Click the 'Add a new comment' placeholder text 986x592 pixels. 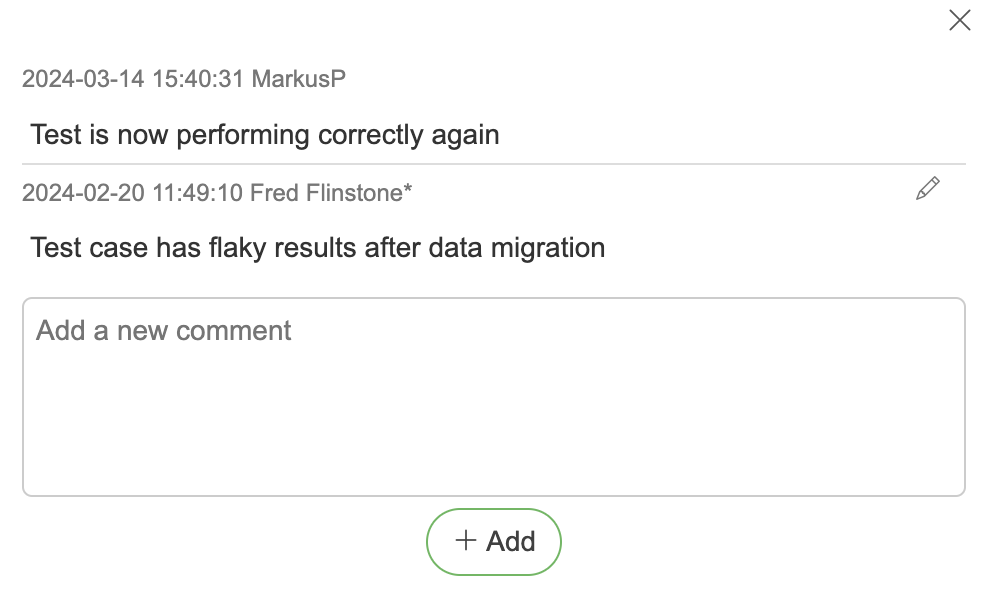[x=164, y=331]
